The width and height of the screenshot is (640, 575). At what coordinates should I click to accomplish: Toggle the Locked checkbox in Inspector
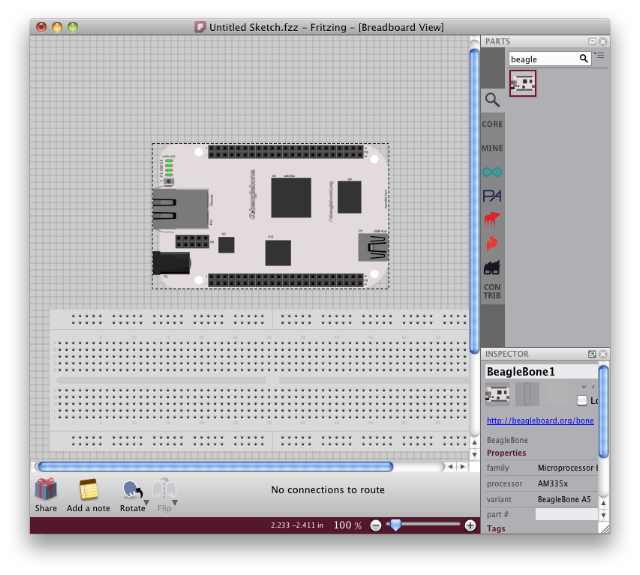[582, 400]
